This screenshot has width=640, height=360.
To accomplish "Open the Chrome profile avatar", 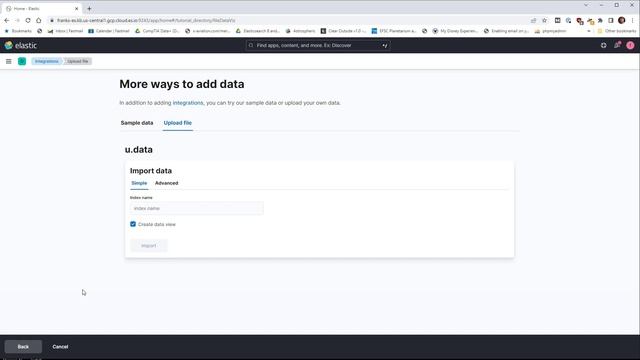I will (622, 20).
